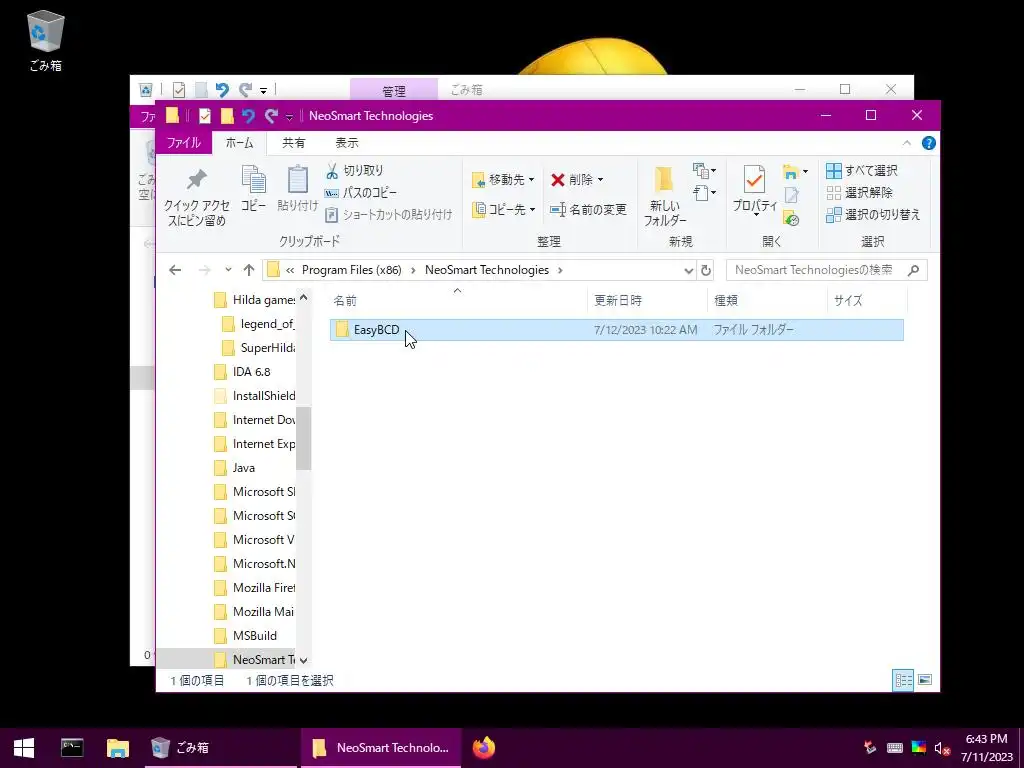This screenshot has width=1024, height=768.
Task: Open Firefox from the taskbar
Action: click(x=484, y=747)
